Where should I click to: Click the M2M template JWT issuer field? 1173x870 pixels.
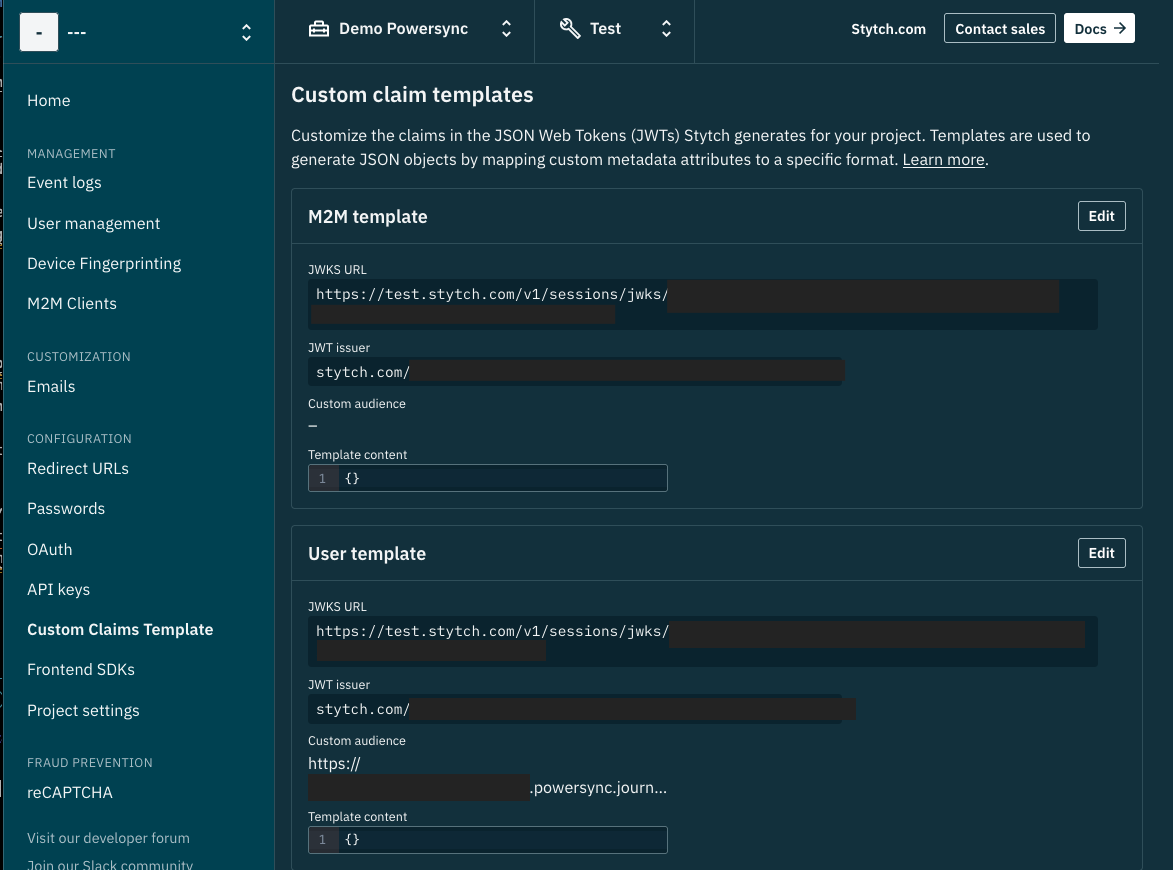click(x=575, y=372)
